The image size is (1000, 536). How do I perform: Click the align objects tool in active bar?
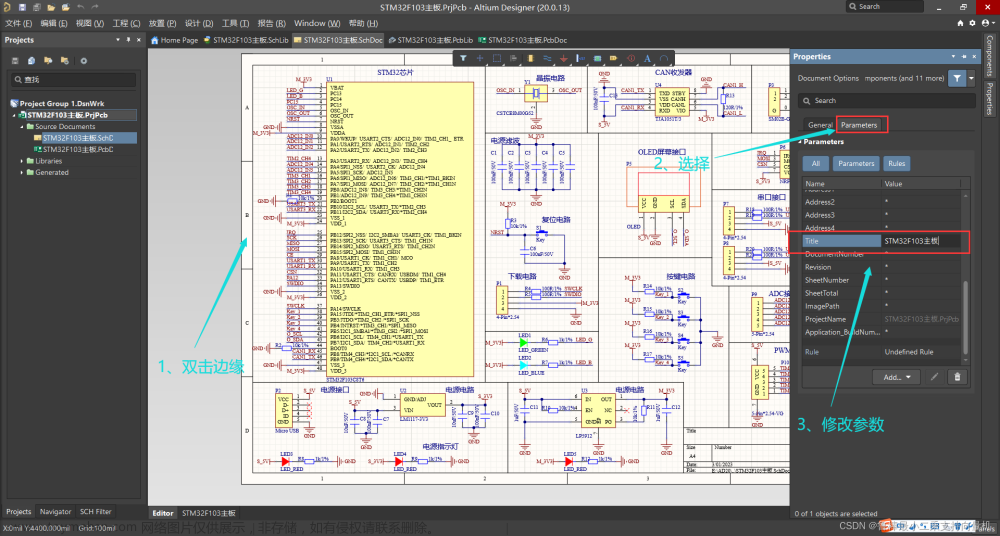point(513,58)
